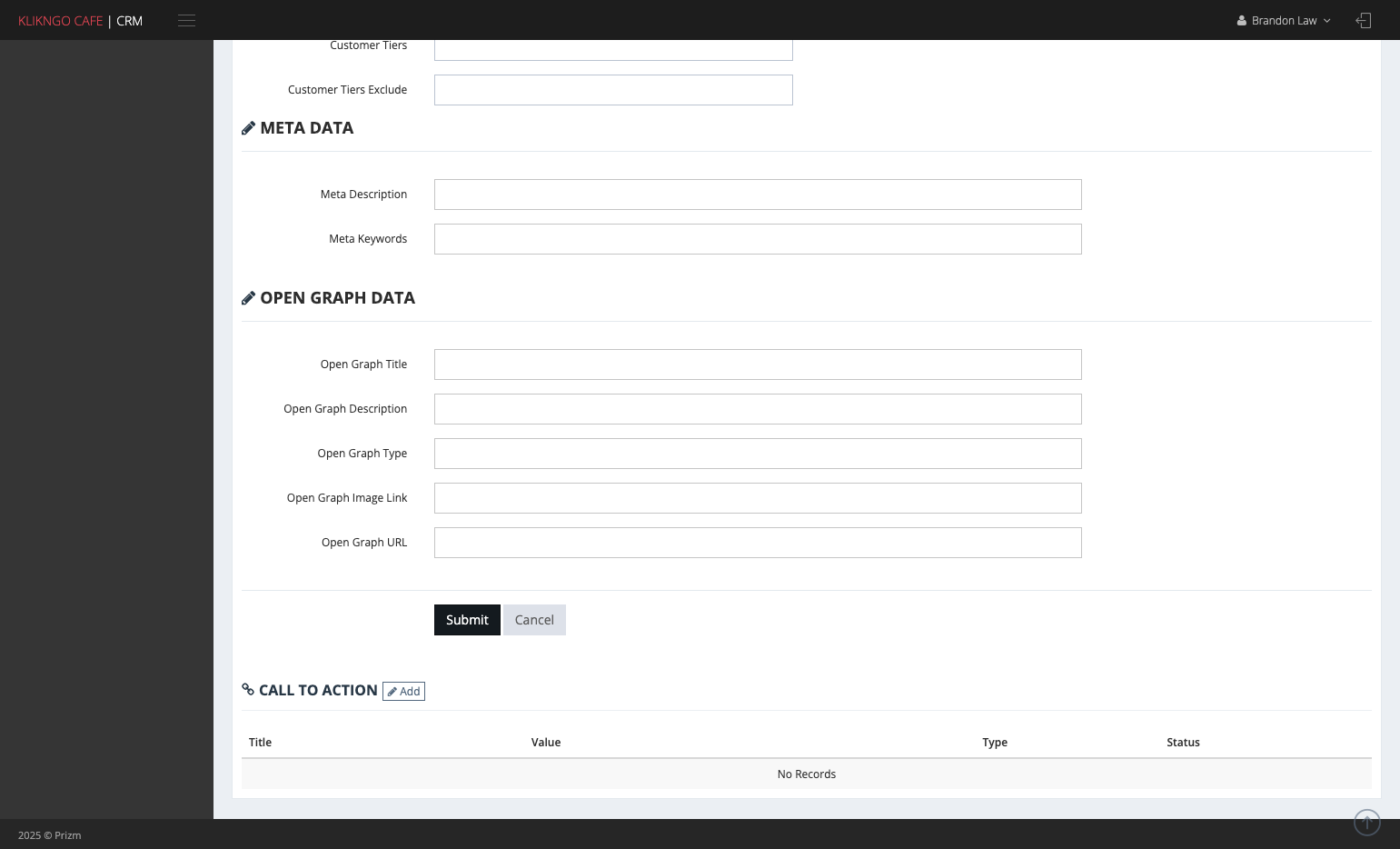Click the OPEN GRAPH DATA section heading

337,298
